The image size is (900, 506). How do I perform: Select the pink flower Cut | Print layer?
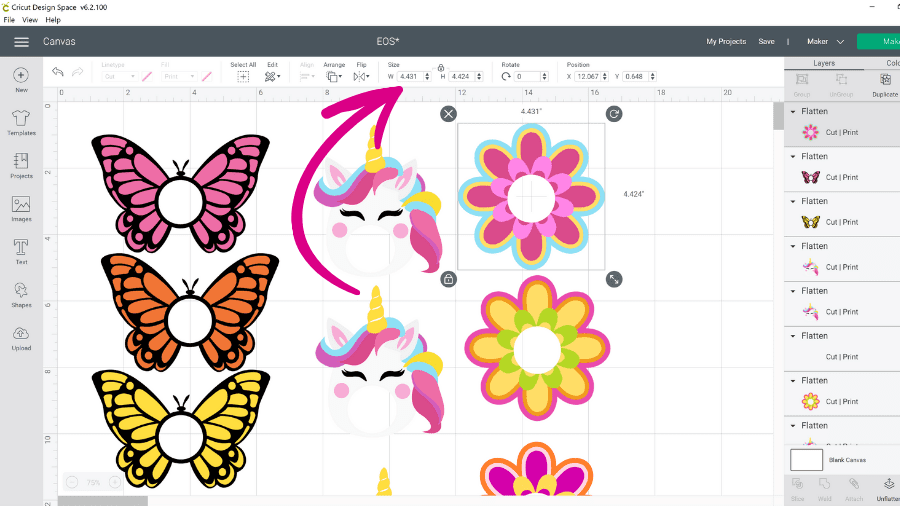coord(842,133)
